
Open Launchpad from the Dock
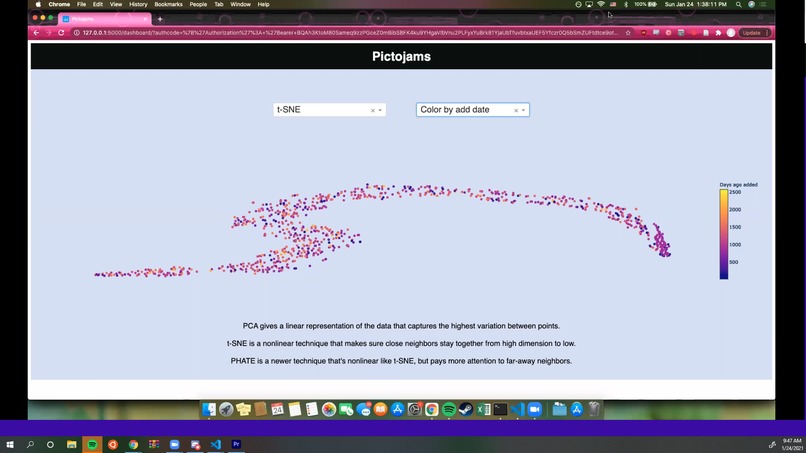(x=226, y=409)
